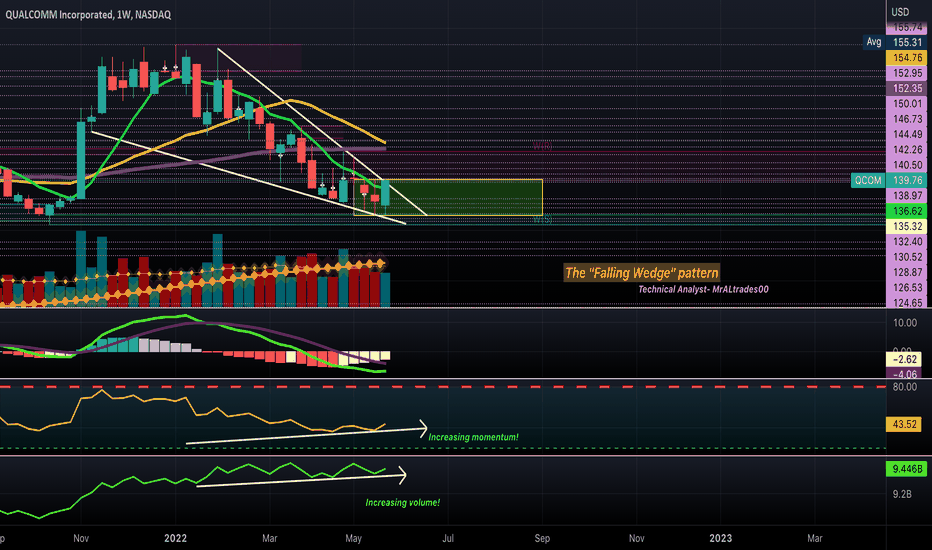Screen dimensions: 932x550
Task: Select the May label on time axis
Action: (x=353, y=538)
